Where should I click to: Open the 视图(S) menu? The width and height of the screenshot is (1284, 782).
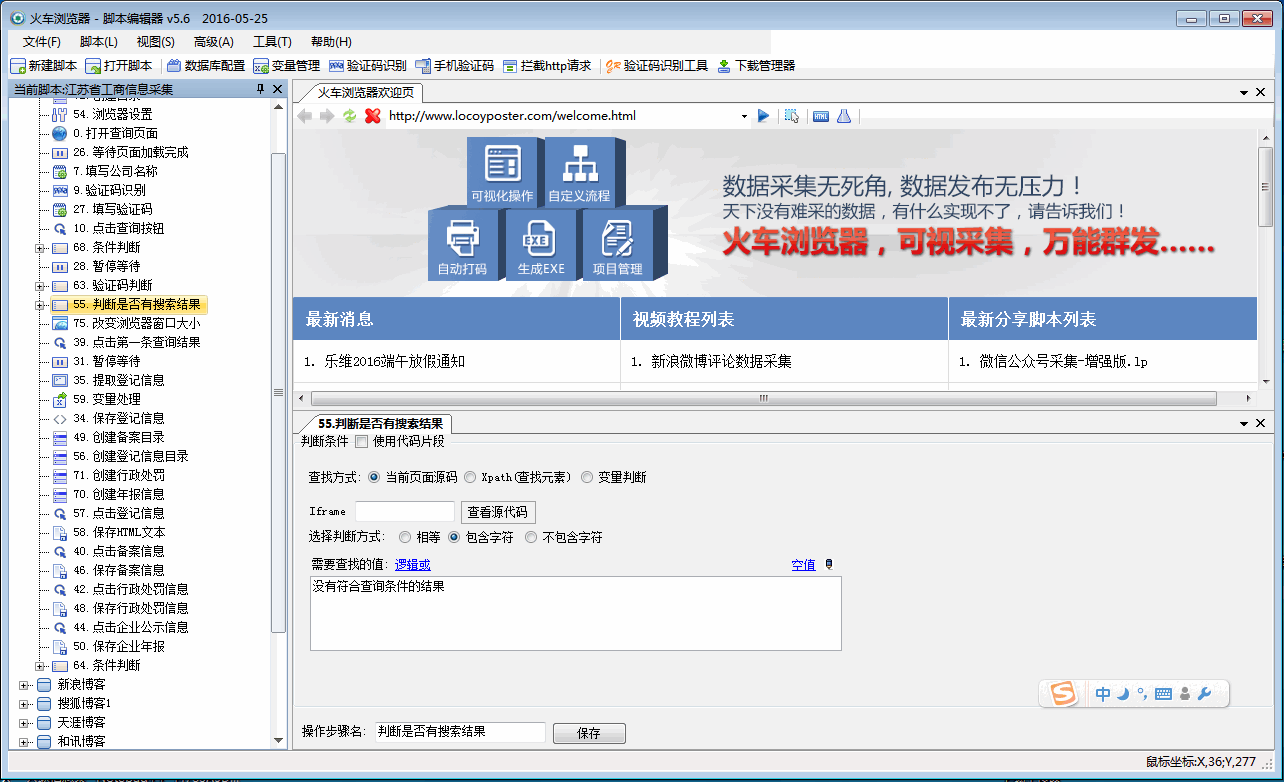[x=156, y=41]
